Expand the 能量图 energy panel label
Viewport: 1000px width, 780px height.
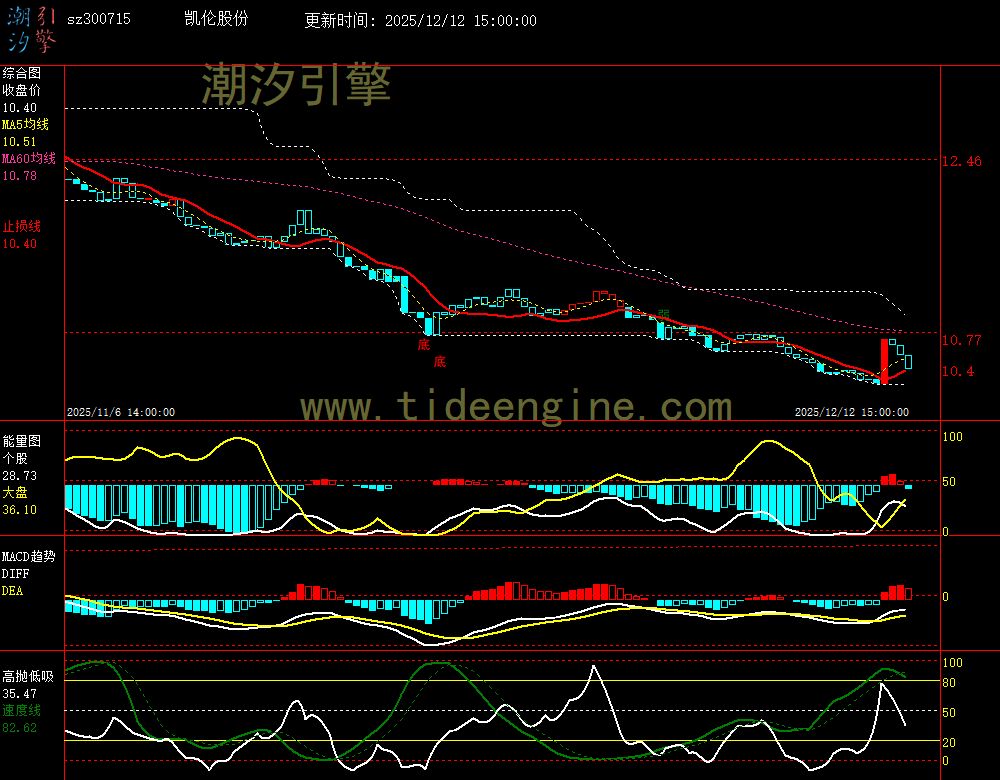click(x=21, y=440)
